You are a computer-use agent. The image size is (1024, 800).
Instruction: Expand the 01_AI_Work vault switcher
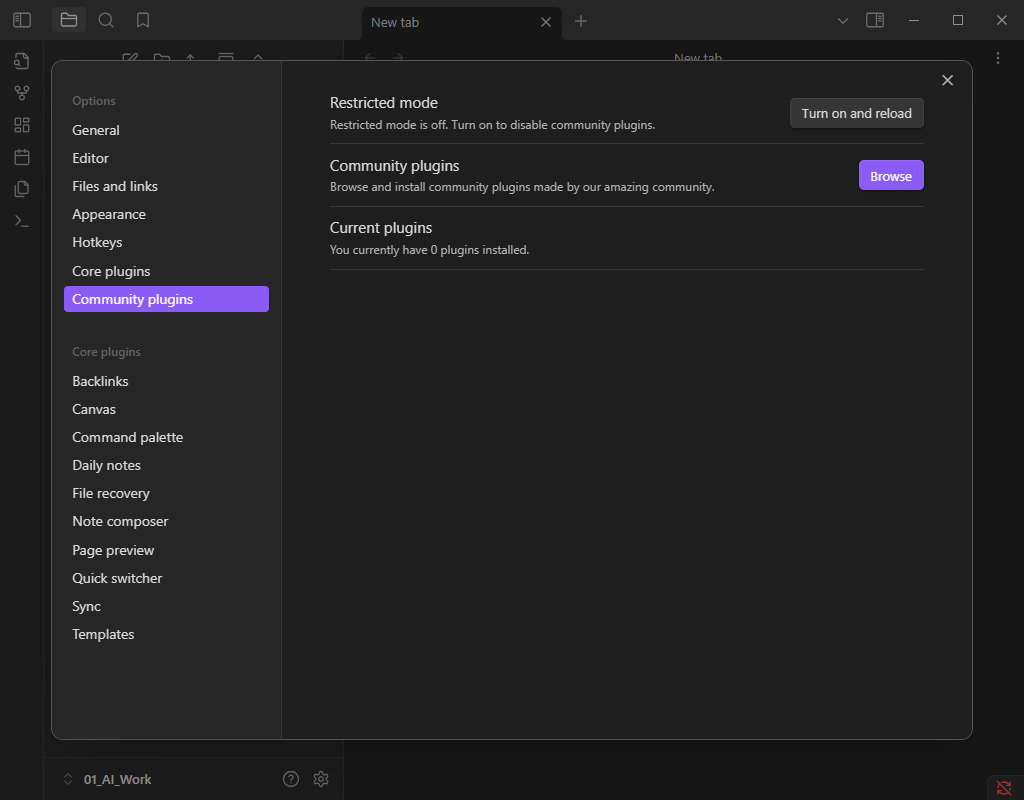107,779
